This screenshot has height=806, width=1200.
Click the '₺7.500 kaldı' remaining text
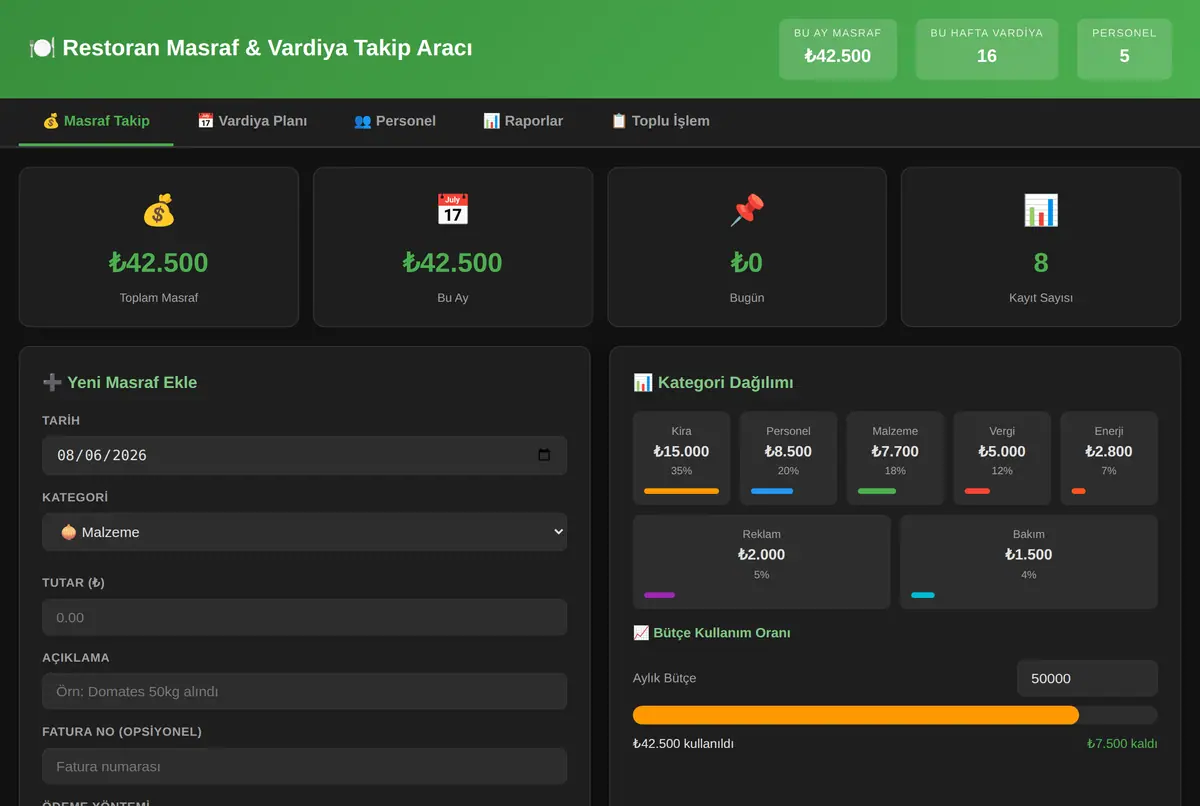[1122, 744]
